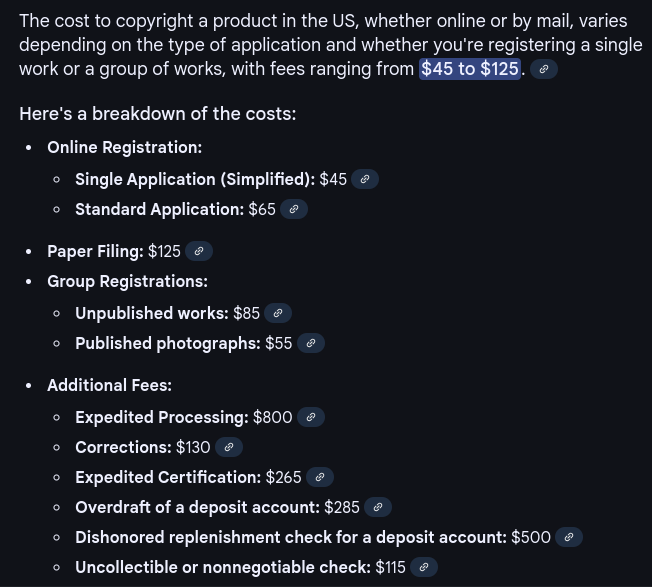Screen dimensions: 652x587
Task: Click the link chip after Paper Filing $125
Action: pyautogui.click(x=199, y=251)
